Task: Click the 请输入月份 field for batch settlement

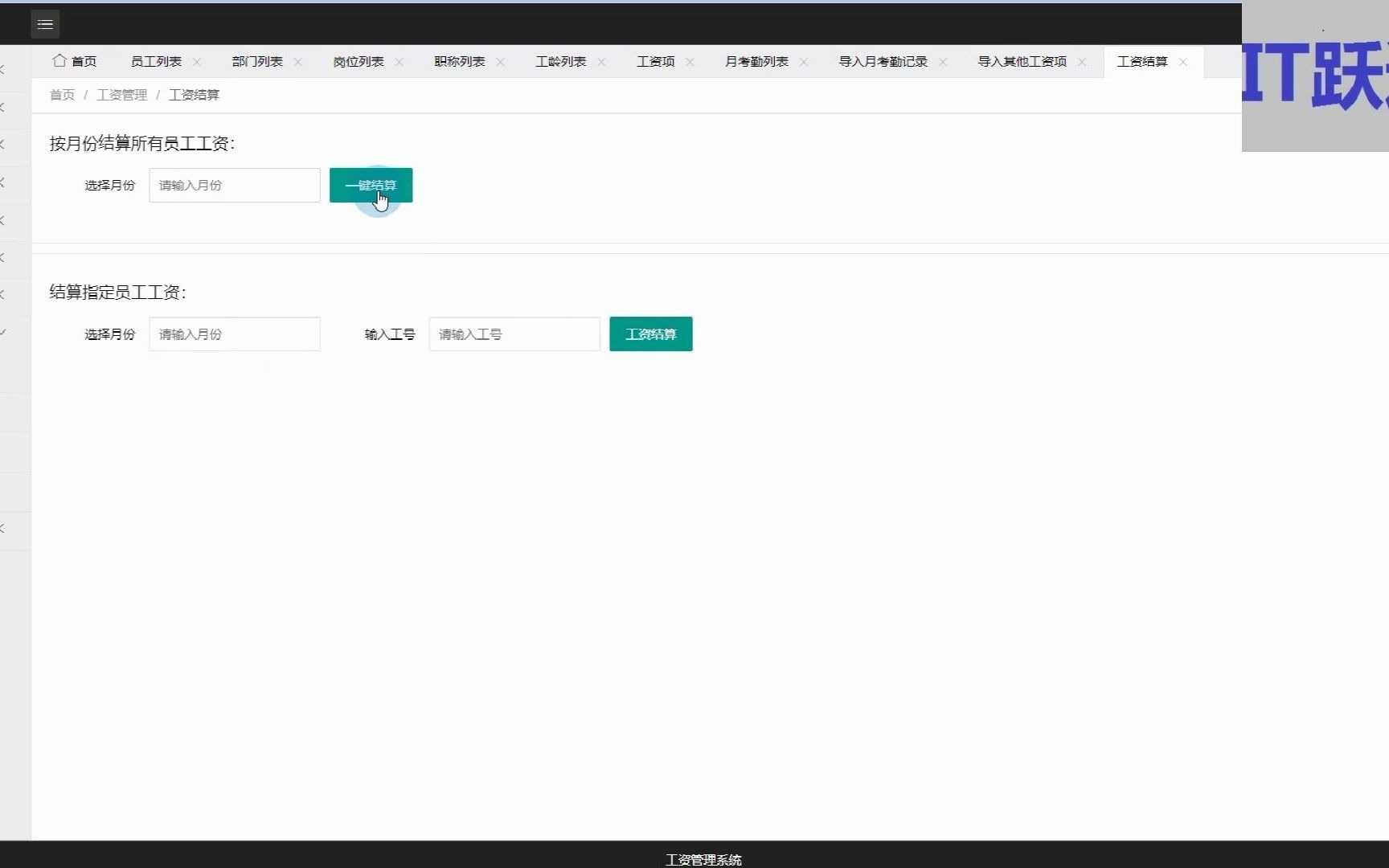Action: click(234, 185)
